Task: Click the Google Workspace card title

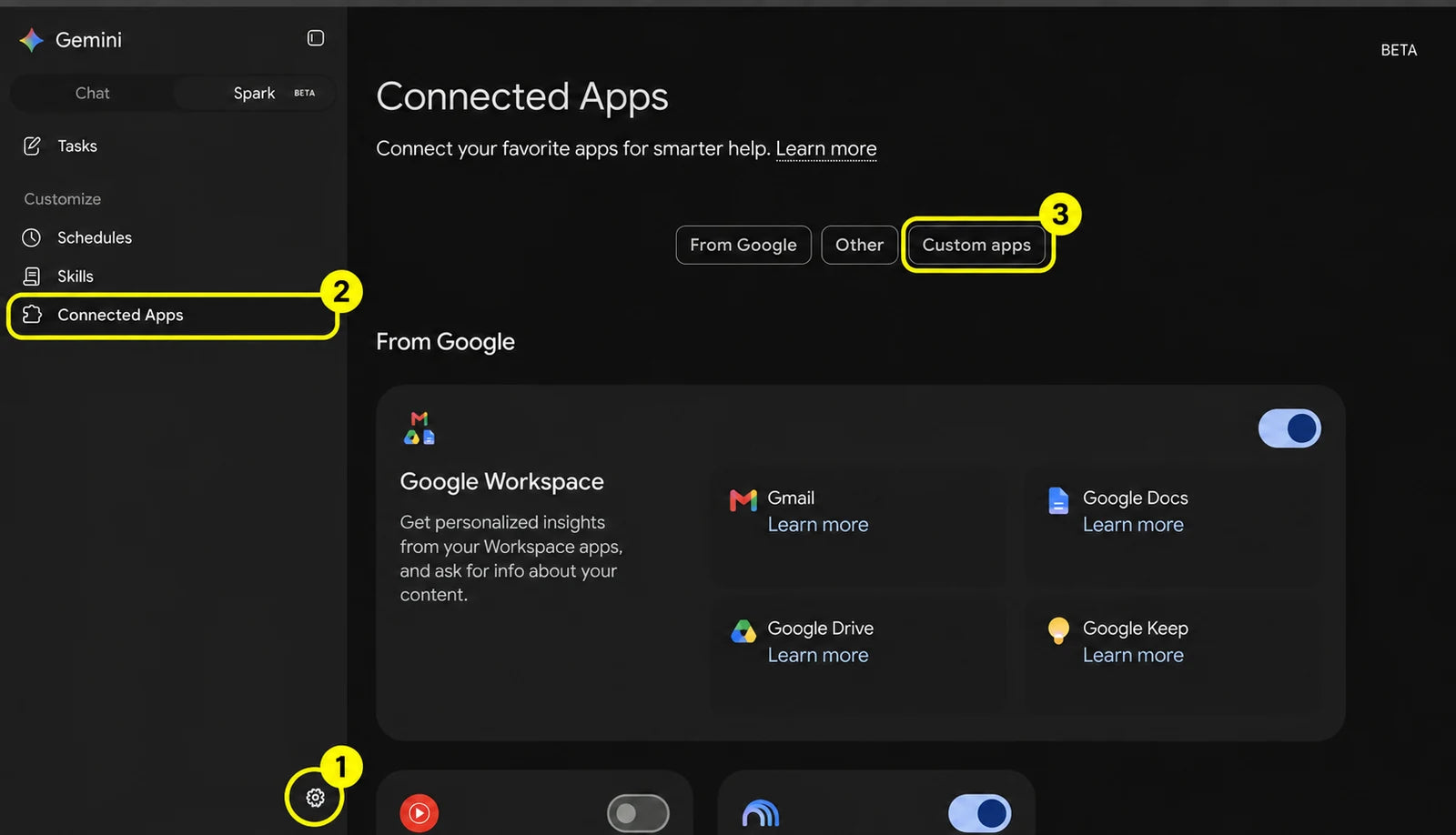Action: (x=501, y=481)
